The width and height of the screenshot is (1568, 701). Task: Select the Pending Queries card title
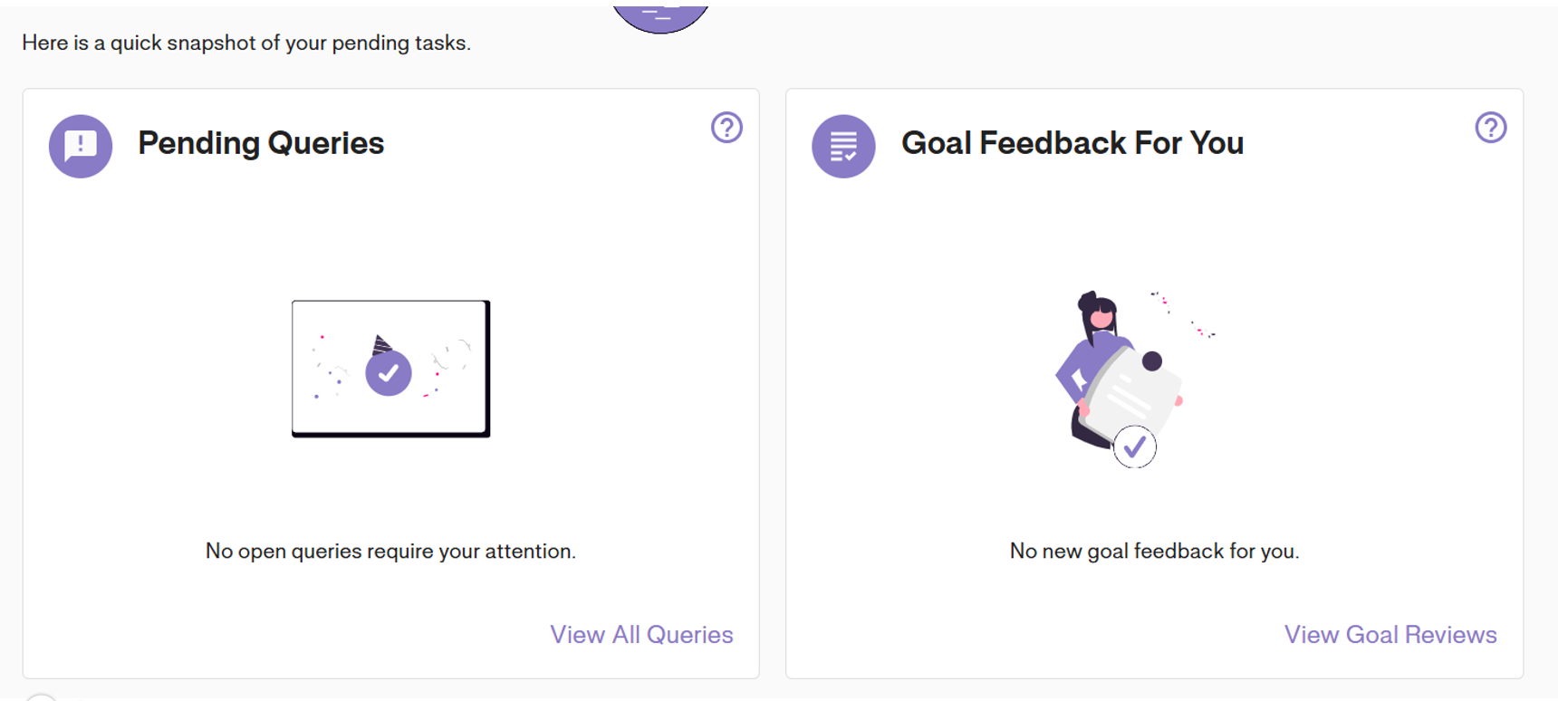[x=261, y=143]
